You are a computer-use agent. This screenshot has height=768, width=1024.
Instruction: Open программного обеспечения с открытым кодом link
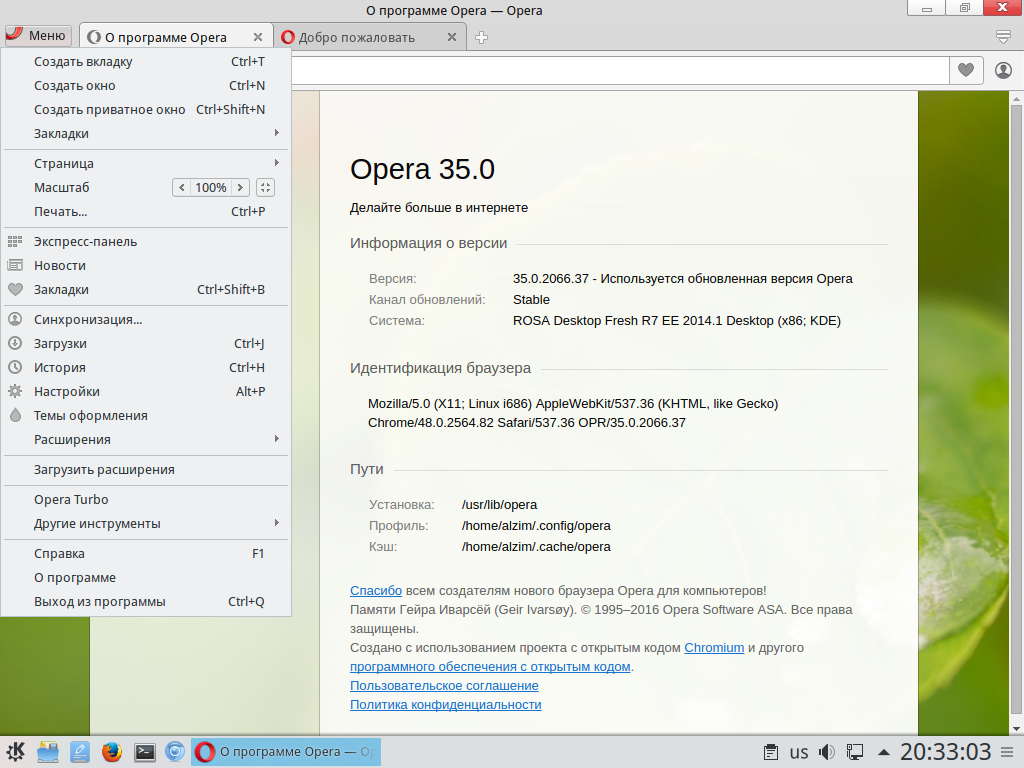click(x=490, y=666)
